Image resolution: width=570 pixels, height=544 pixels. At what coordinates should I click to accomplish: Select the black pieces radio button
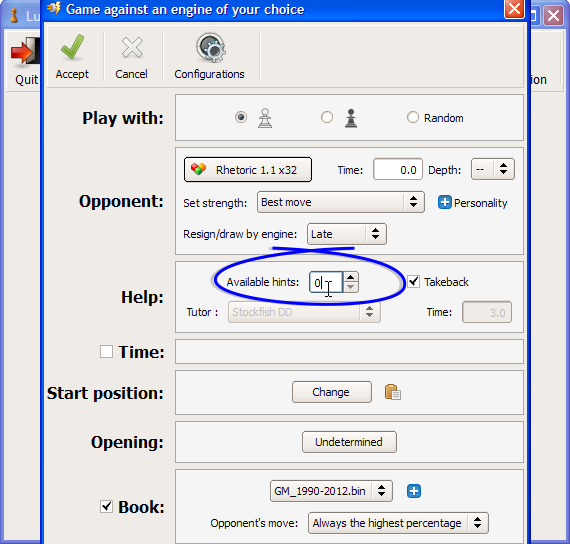(327, 117)
